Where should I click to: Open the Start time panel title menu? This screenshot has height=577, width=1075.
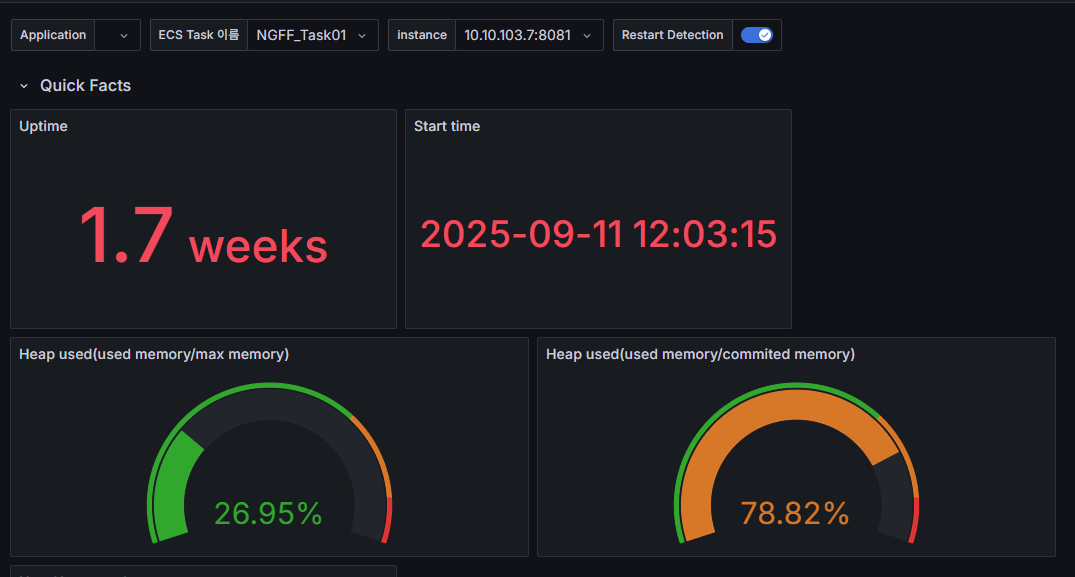click(446, 126)
